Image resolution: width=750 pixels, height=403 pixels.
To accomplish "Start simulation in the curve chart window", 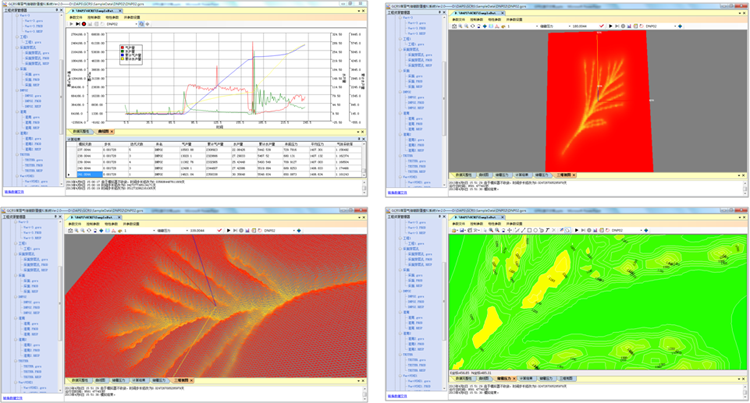I will pyautogui.click(x=71, y=24).
